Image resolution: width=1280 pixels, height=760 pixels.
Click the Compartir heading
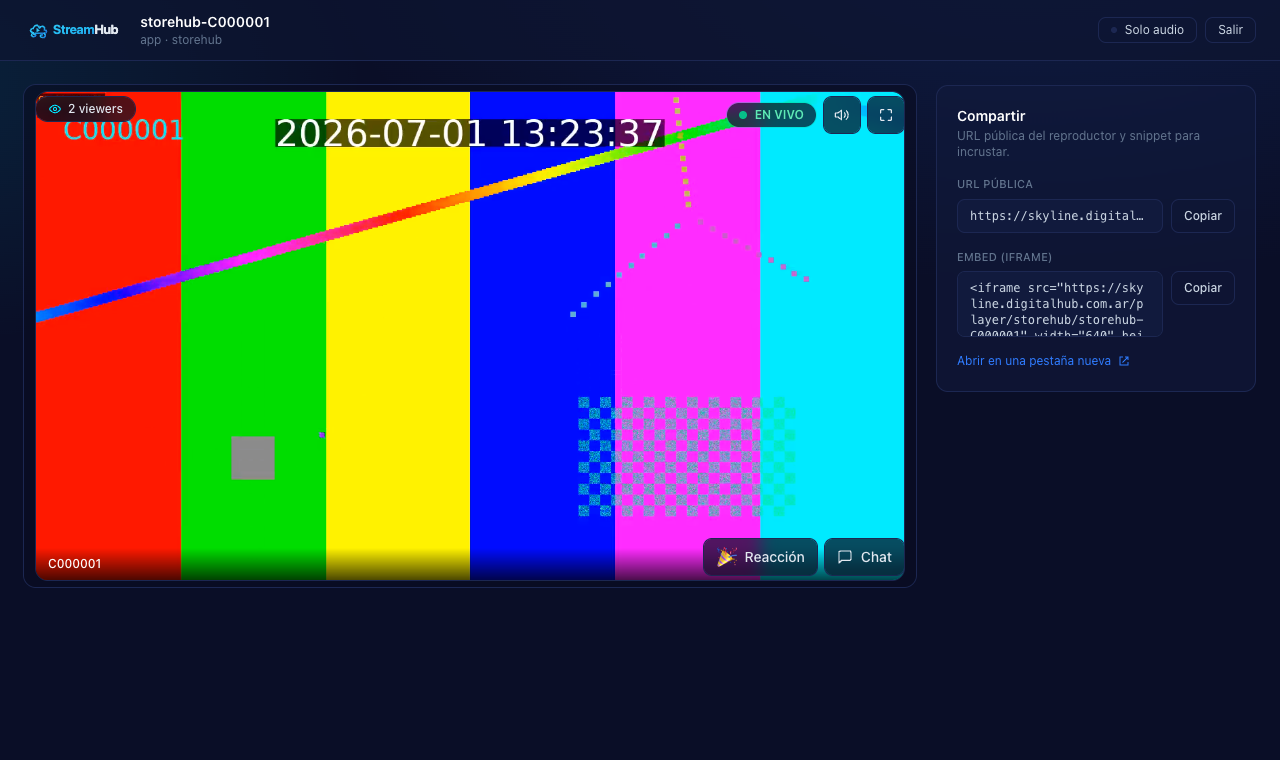991,116
